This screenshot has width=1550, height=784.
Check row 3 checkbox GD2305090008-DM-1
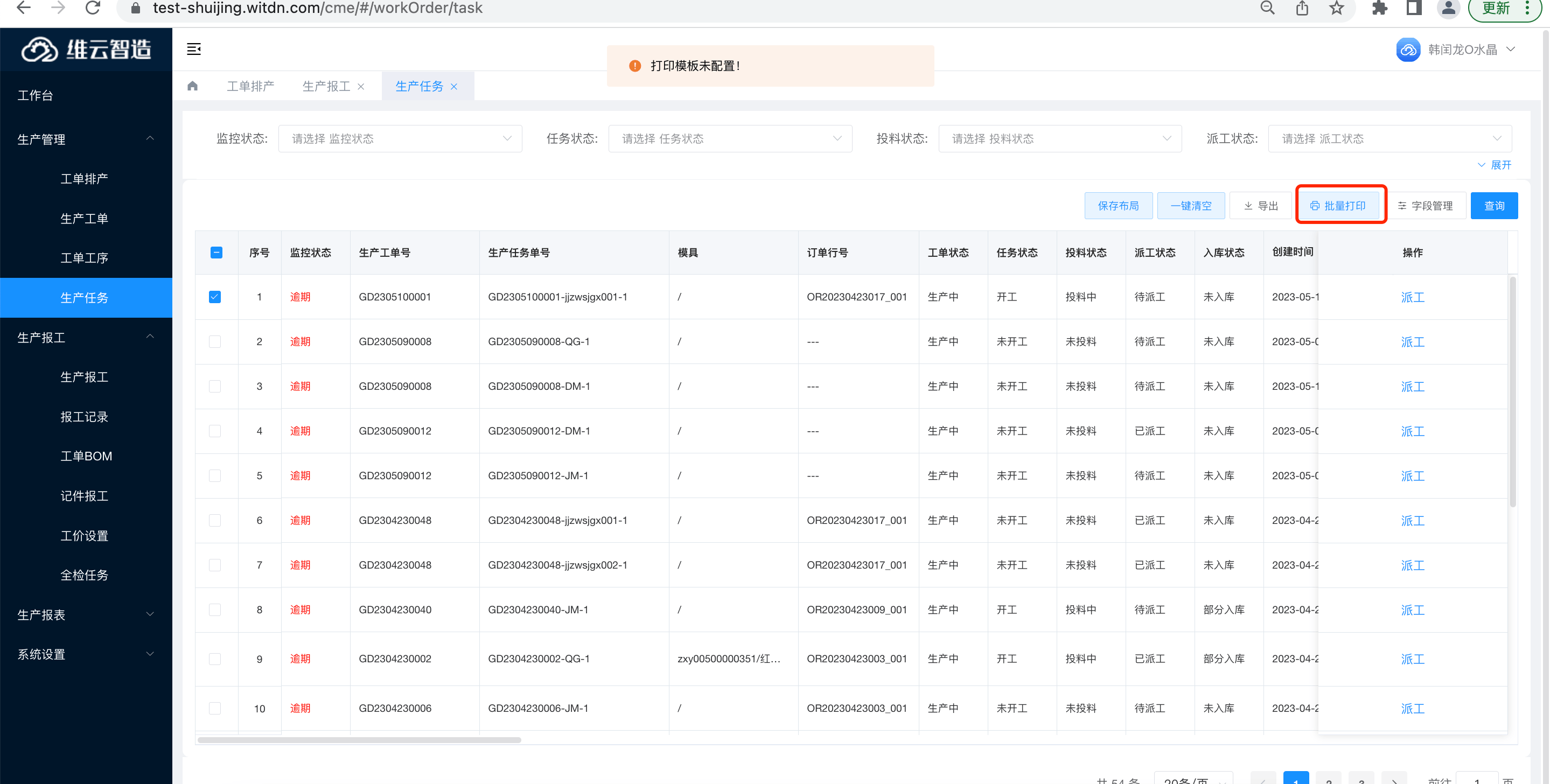215,386
